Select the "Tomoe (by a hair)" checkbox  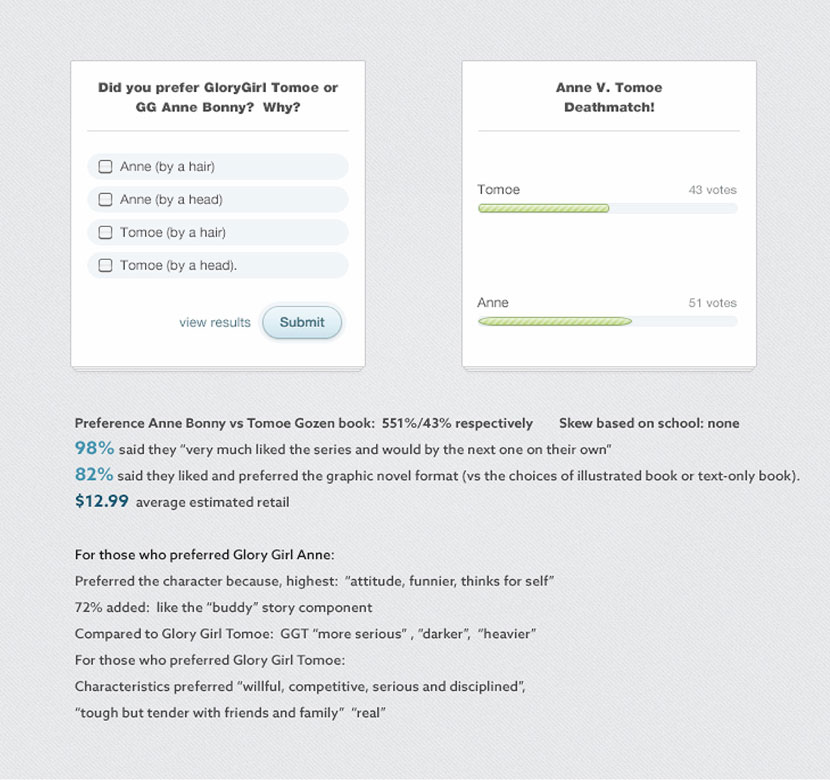(x=105, y=233)
